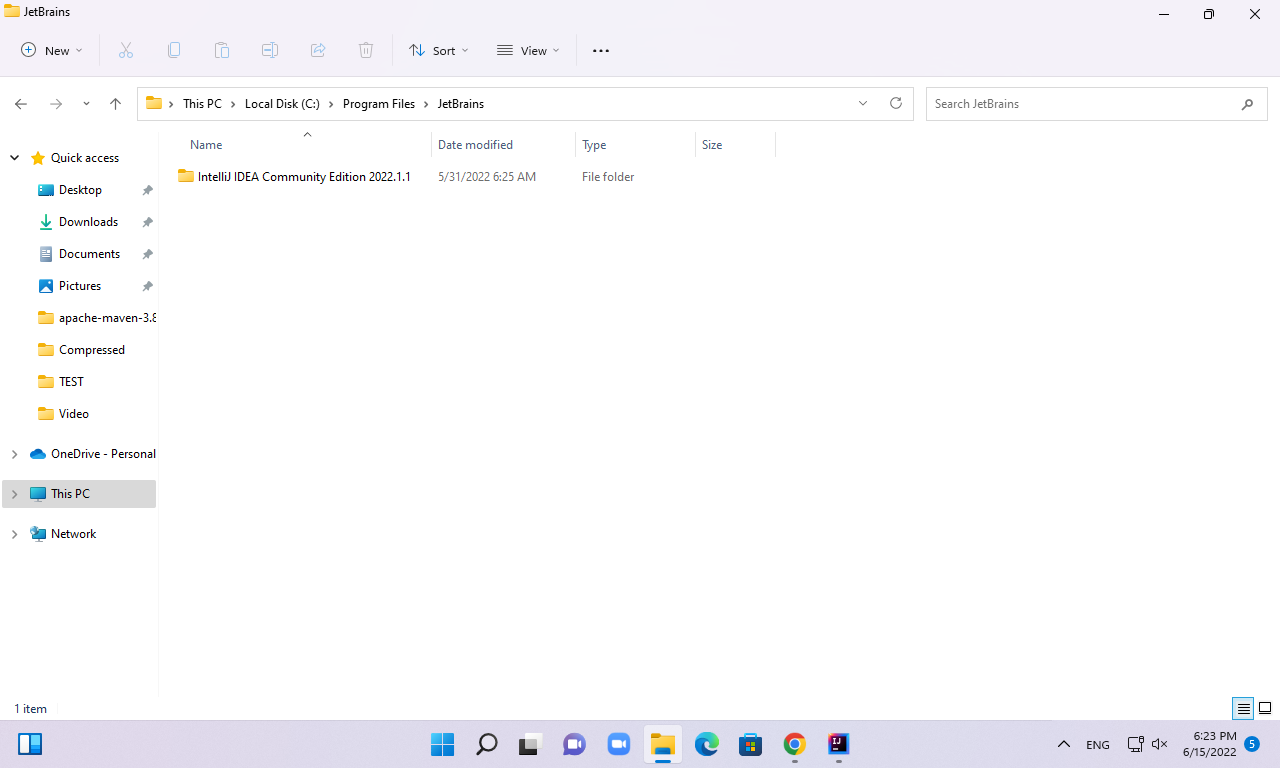Image resolution: width=1280 pixels, height=768 pixels.
Task: Expand This PC tree node
Action: (x=14, y=494)
